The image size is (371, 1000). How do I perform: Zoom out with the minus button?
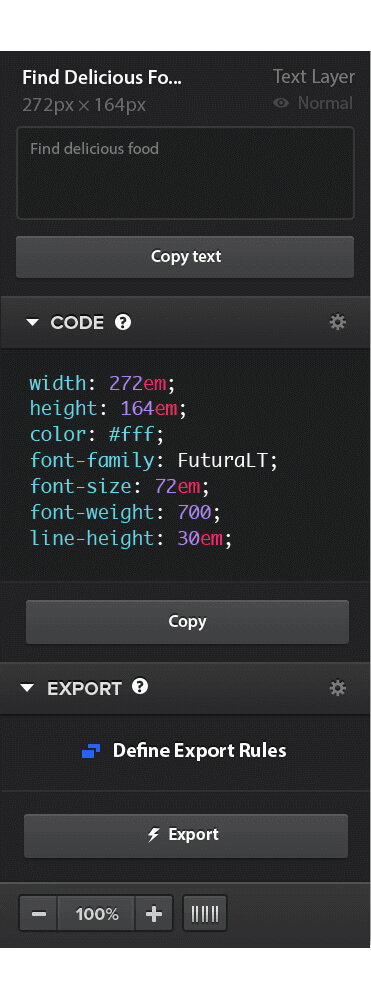39,914
